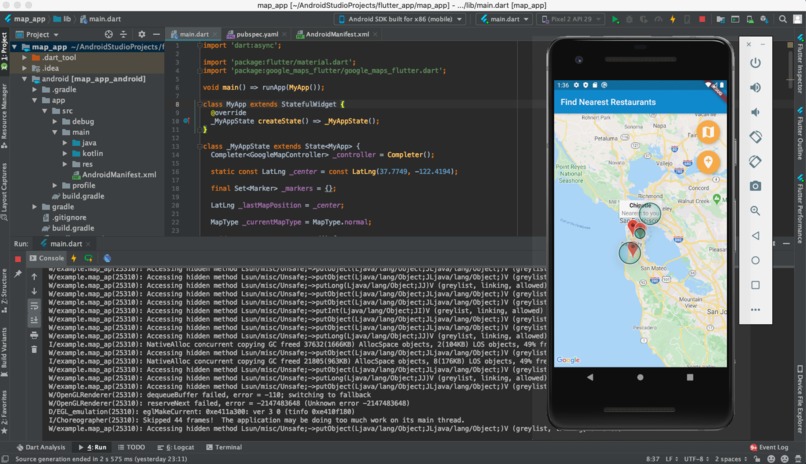The width and height of the screenshot is (806, 464).
Task: Click lib breadcrumb in navigation bar
Action: click(63, 19)
